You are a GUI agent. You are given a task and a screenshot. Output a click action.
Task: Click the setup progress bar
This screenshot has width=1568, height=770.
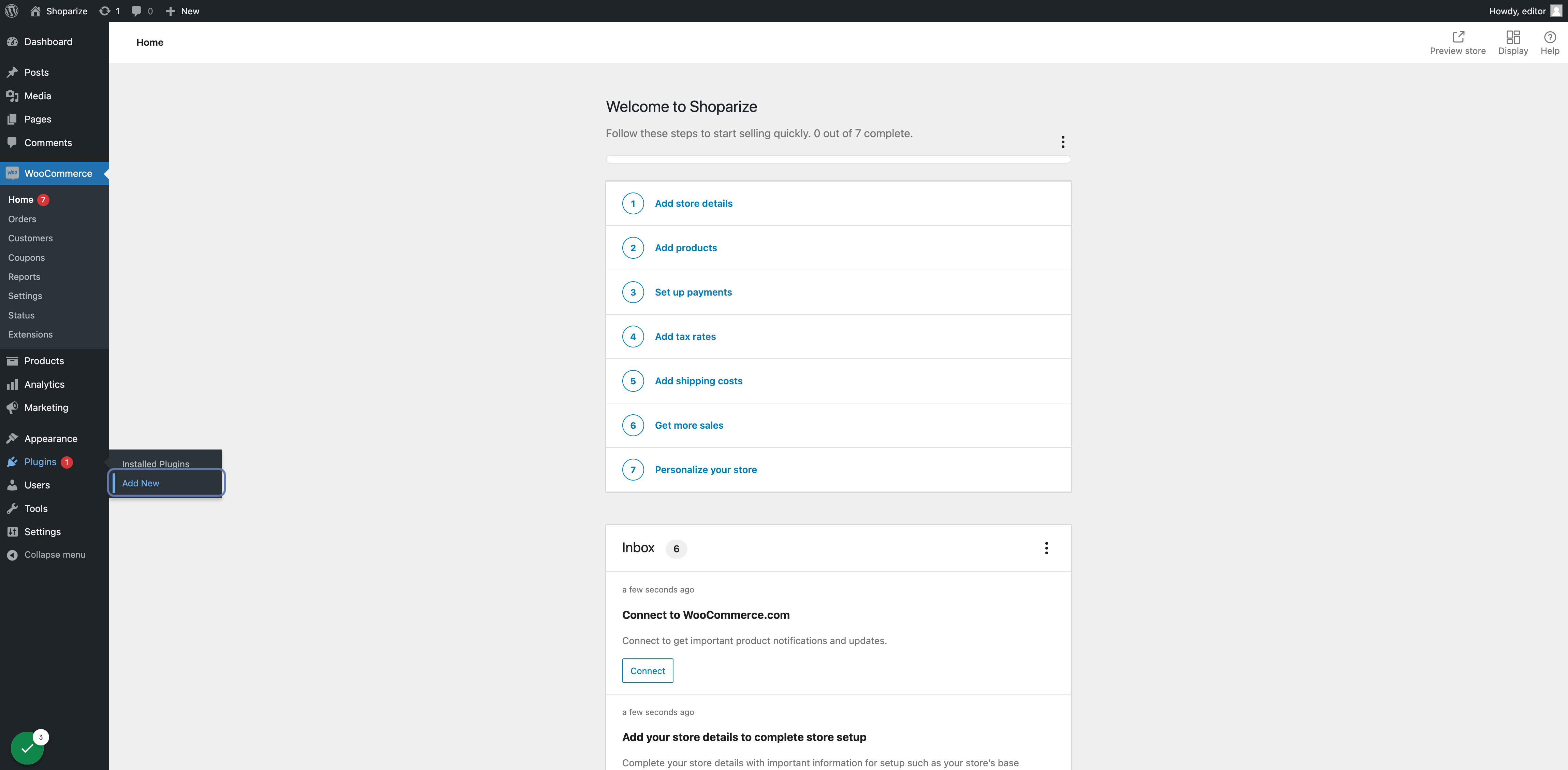pyautogui.click(x=838, y=160)
